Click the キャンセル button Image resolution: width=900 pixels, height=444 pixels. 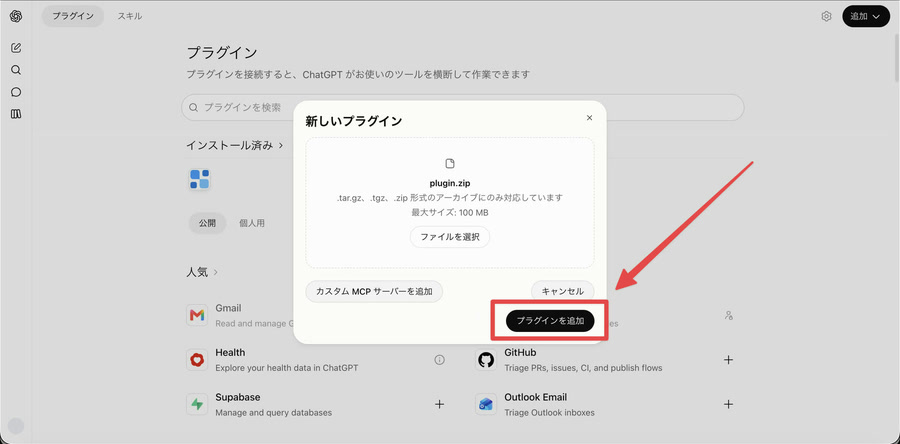click(x=562, y=291)
